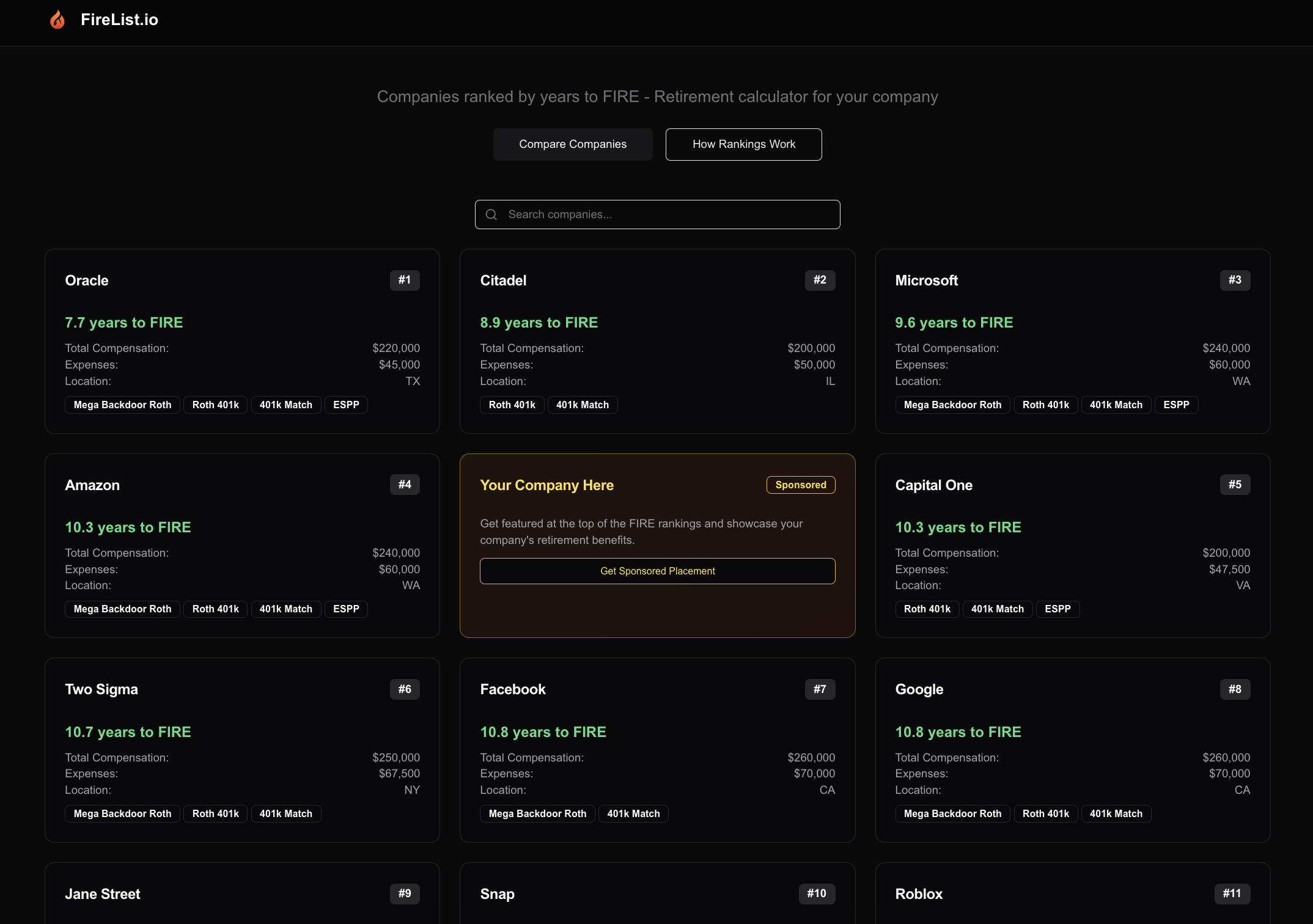The height and width of the screenshot is (924, 1313).
Task: Open the FireList.io home link
Action: click(x=119, y=20)
